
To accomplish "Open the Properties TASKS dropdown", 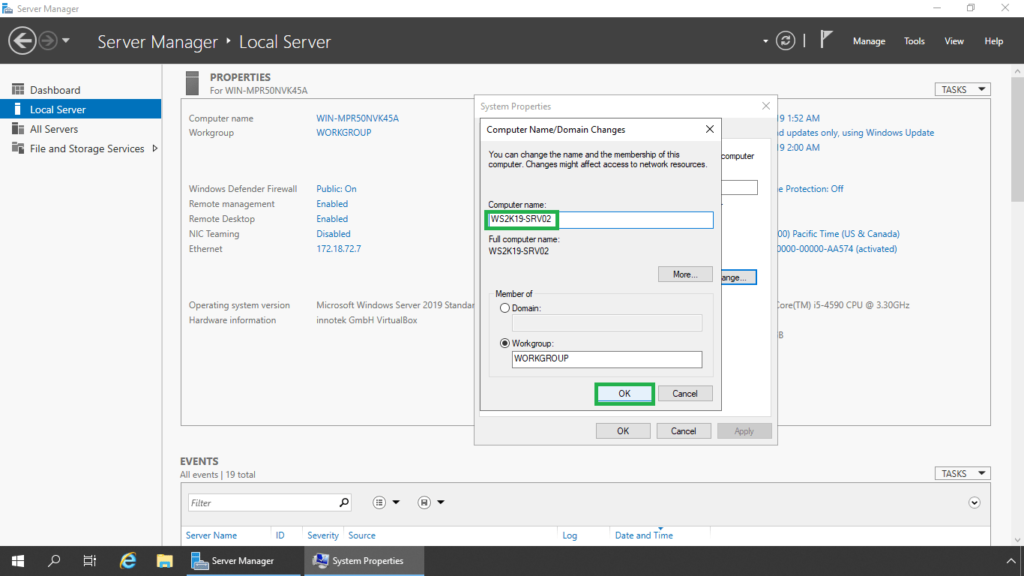I will click(962, 89).
